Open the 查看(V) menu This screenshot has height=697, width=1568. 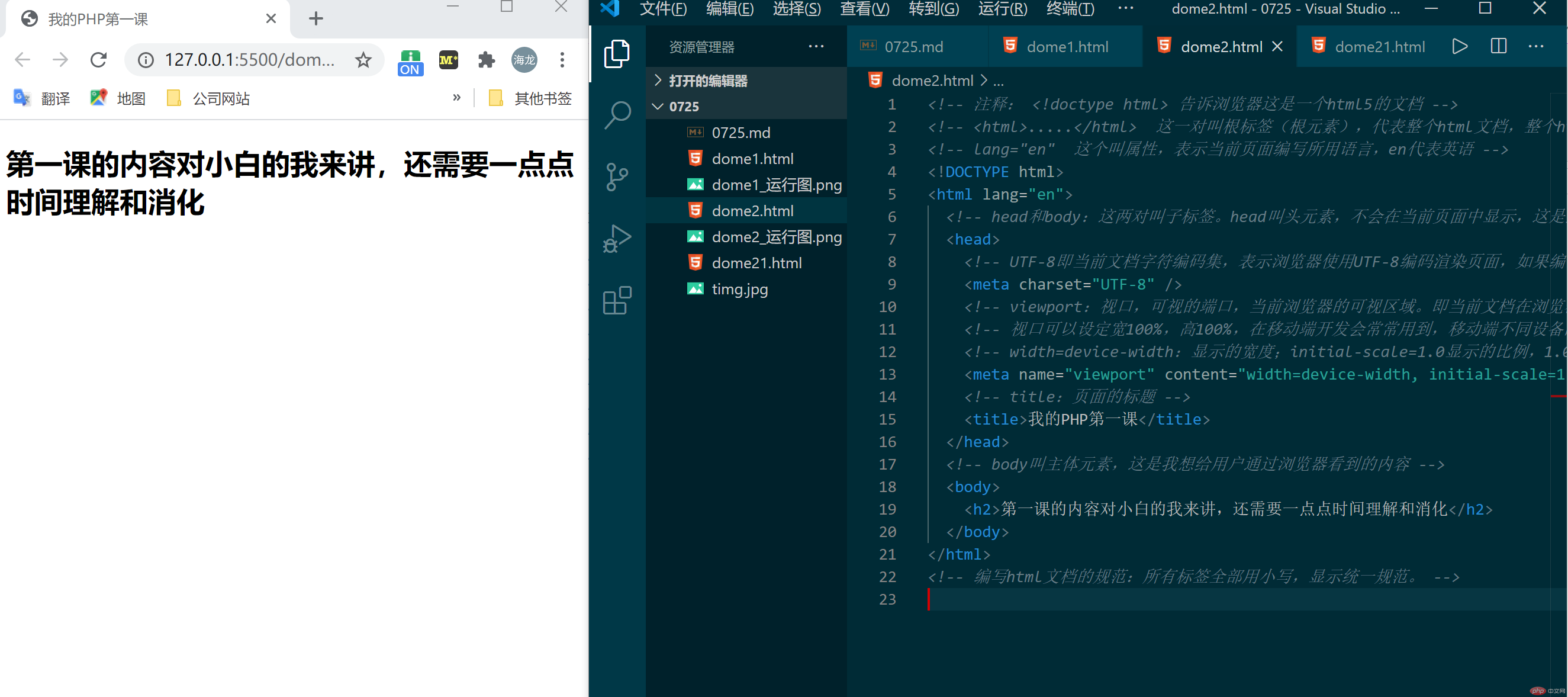(x=865, y=8)
